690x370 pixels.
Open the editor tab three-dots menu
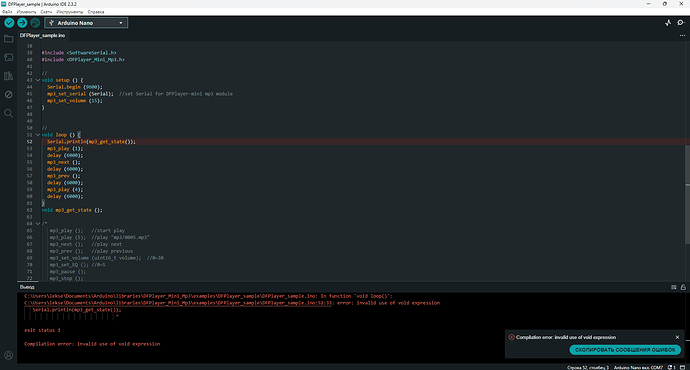pos(682,36)
